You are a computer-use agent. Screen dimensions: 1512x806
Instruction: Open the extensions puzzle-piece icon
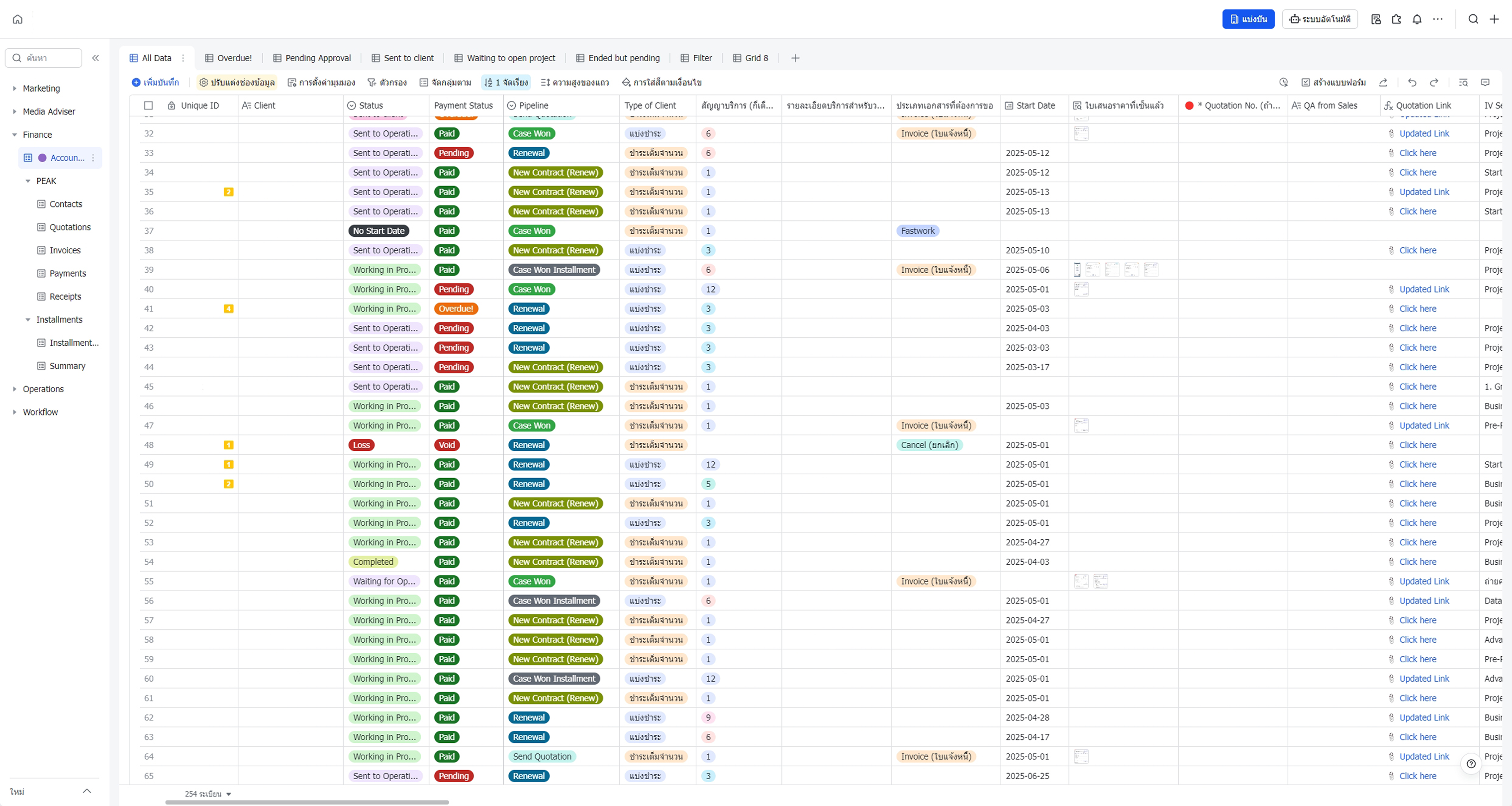[x=1397, y=19]
